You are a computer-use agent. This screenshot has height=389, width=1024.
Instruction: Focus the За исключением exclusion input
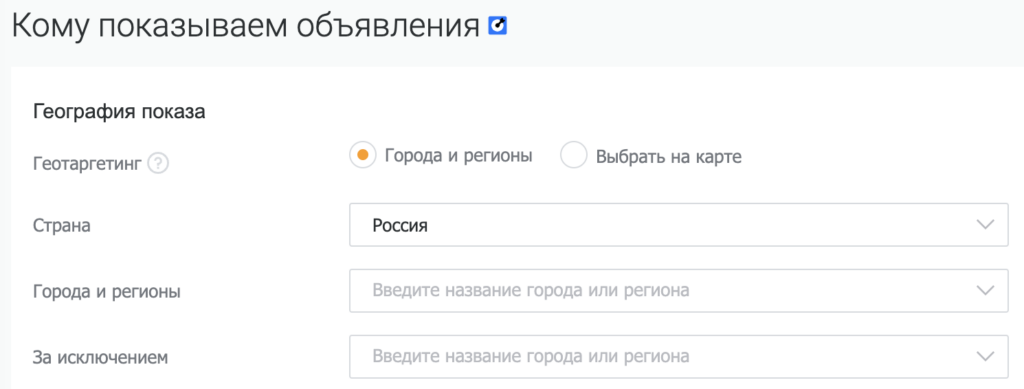[x=679, y=356]
